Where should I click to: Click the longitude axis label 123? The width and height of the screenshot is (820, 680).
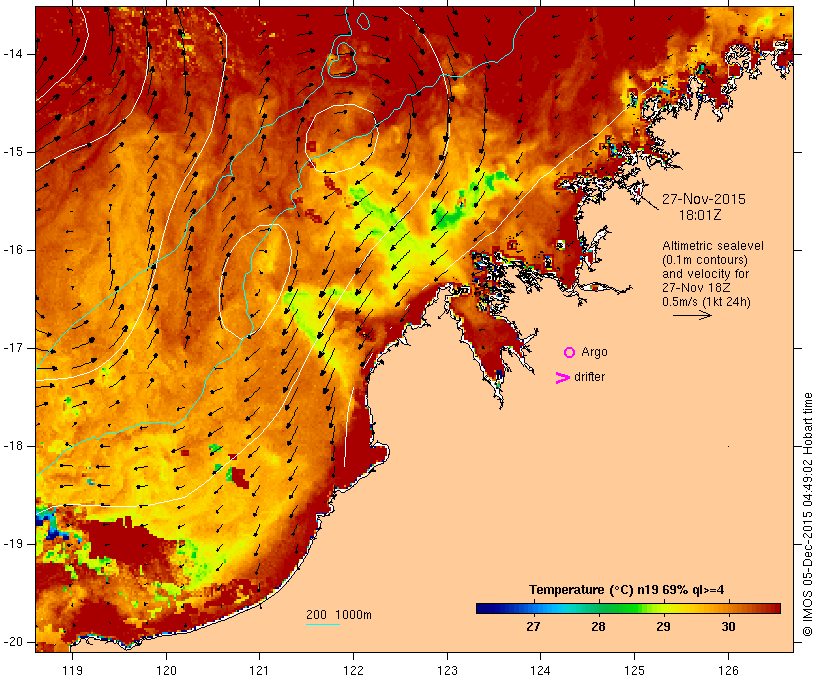[x=447, y=671]
